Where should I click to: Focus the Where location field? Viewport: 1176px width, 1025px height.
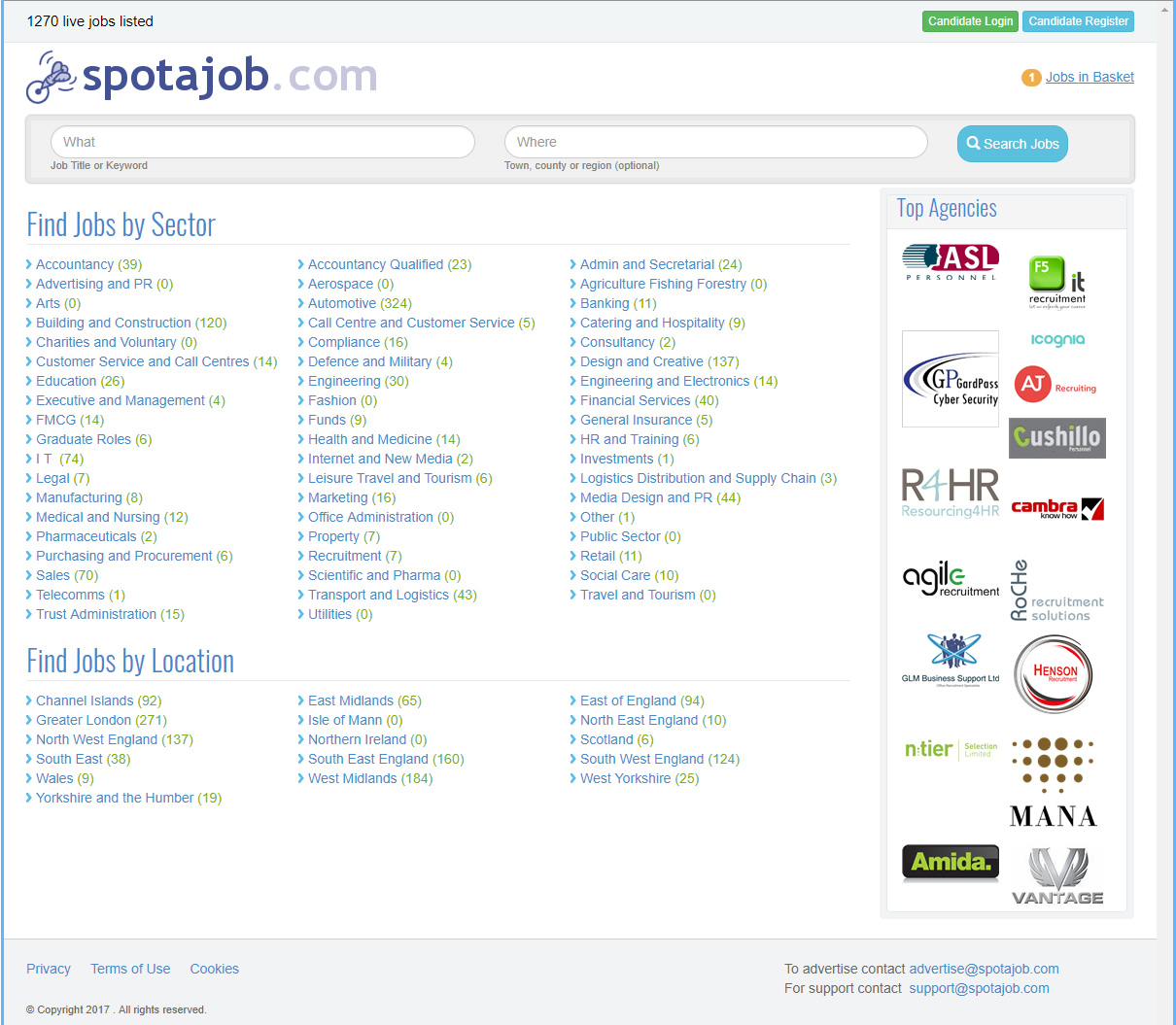pyautogui.click(x=715, y=142)
